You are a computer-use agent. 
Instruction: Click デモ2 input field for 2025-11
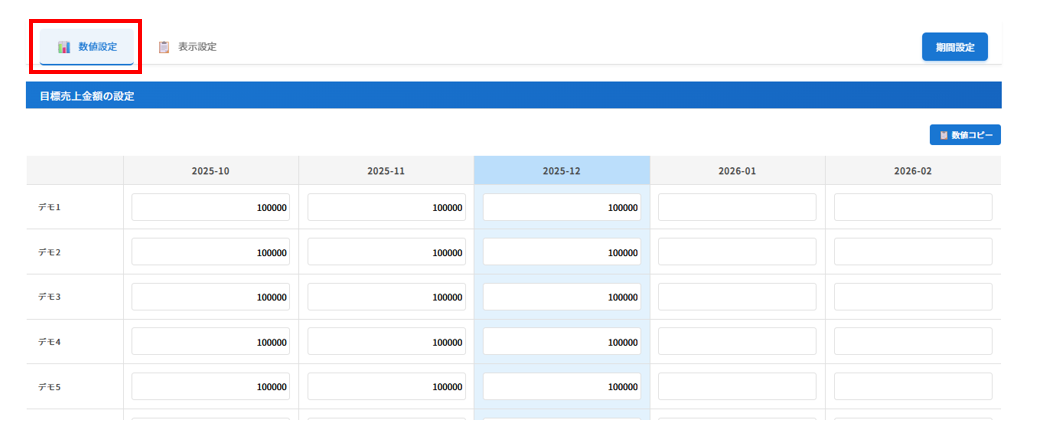click(x=386, y=252)
